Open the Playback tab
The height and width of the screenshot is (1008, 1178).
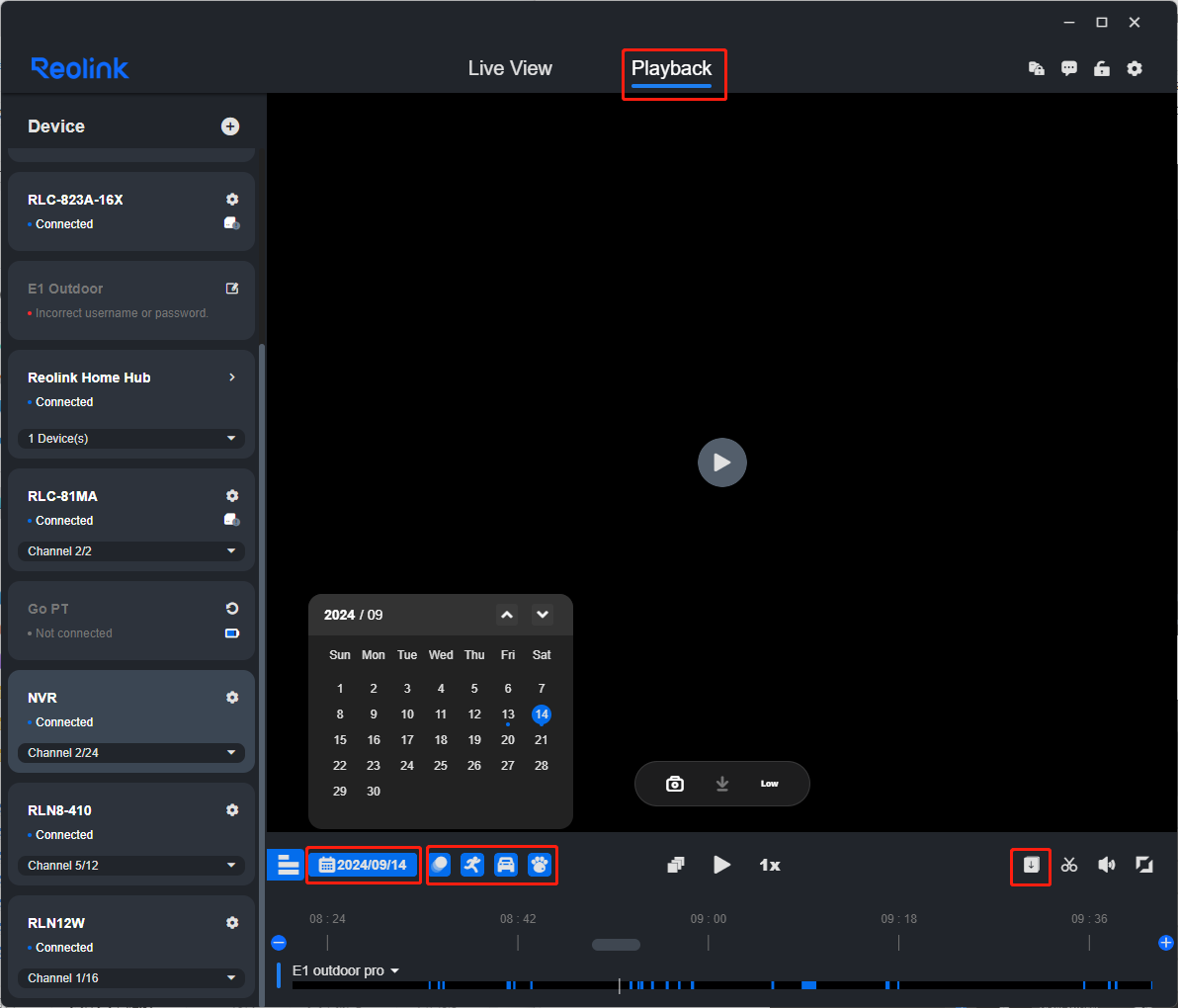coord(671,68)
